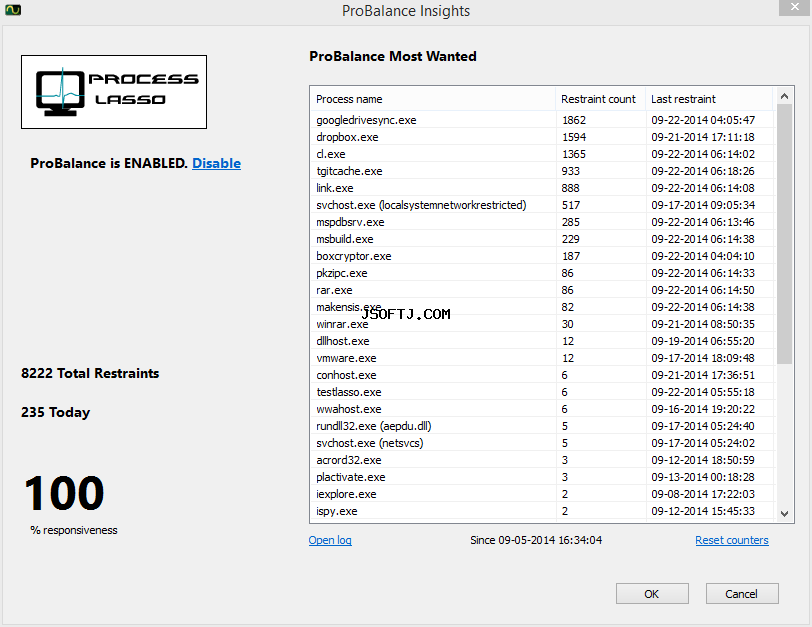812x627 pixels.
Task: Sort by Restraint count column header
Action: [600, 99]
